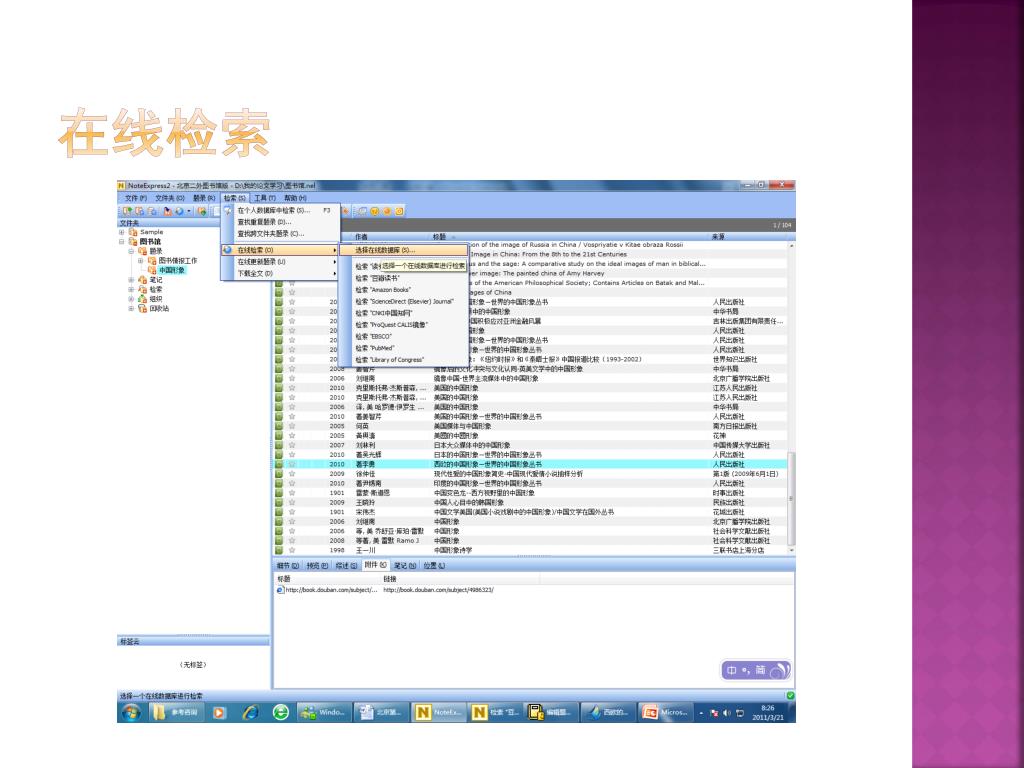Expand the 回收站 tree node
Screen dimensions: 1024x768
point(131,309)
